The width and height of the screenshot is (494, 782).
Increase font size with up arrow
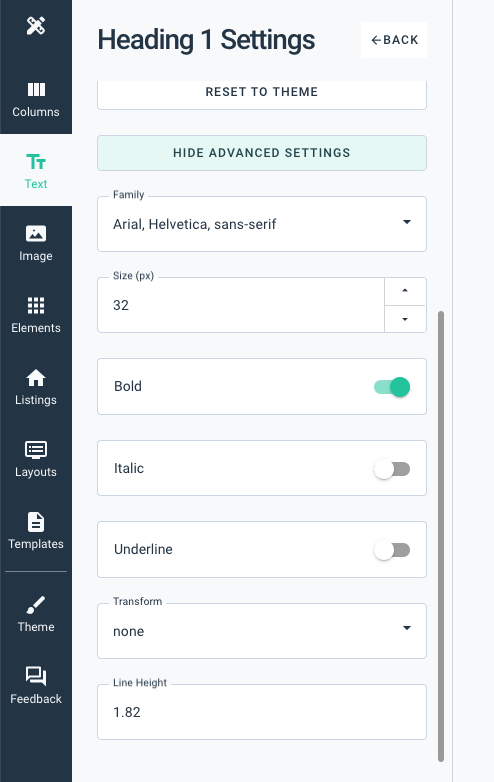(405, 291)
